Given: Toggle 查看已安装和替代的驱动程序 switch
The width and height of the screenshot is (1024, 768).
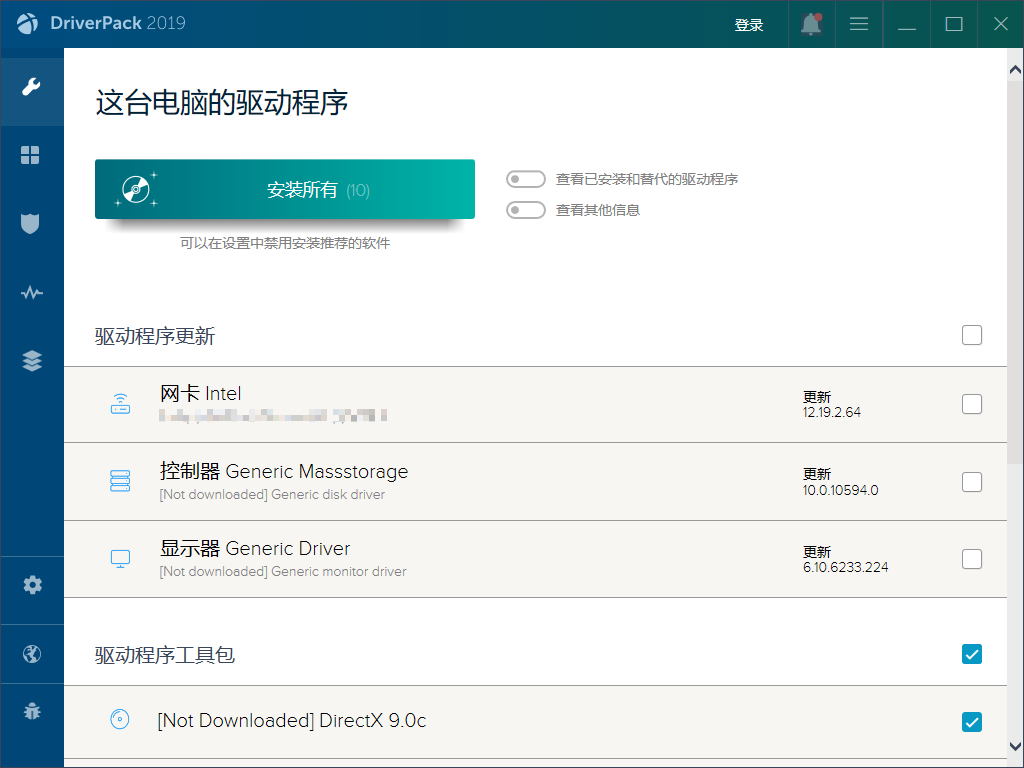Looking at the screenshot, I should [525, 180].
